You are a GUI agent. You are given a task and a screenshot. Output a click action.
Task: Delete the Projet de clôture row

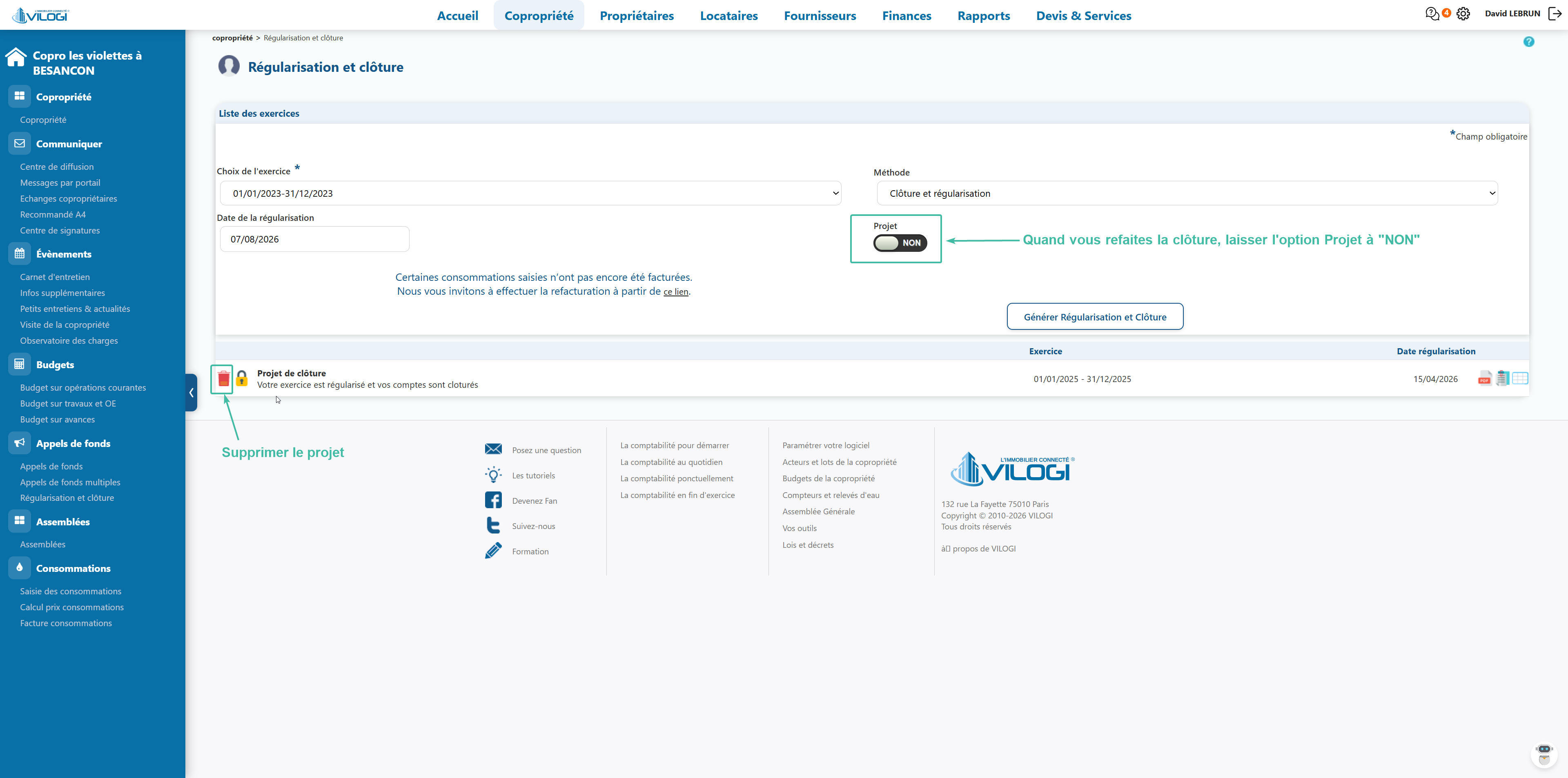point(223,379)
